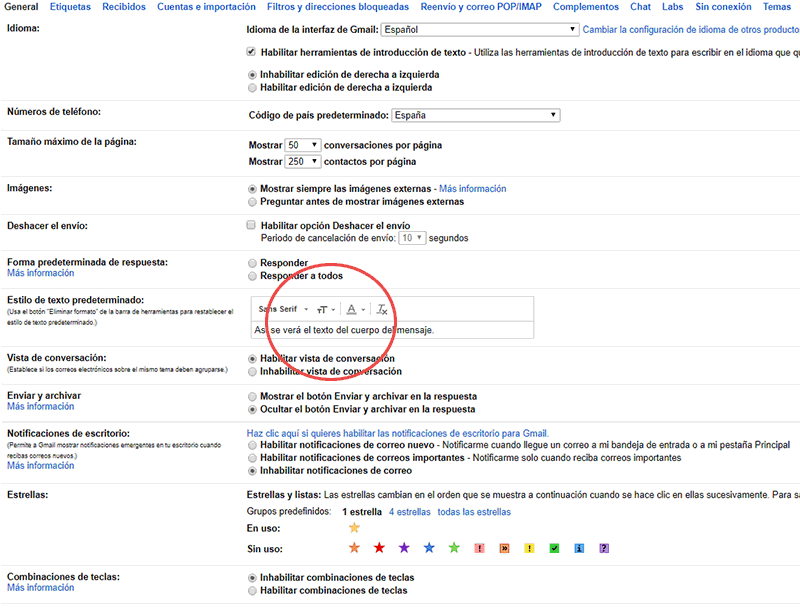The width and height of the screenshot is (800, 610).
Task: Select Habilitar combinaciones de teclas
Action: 252,591
